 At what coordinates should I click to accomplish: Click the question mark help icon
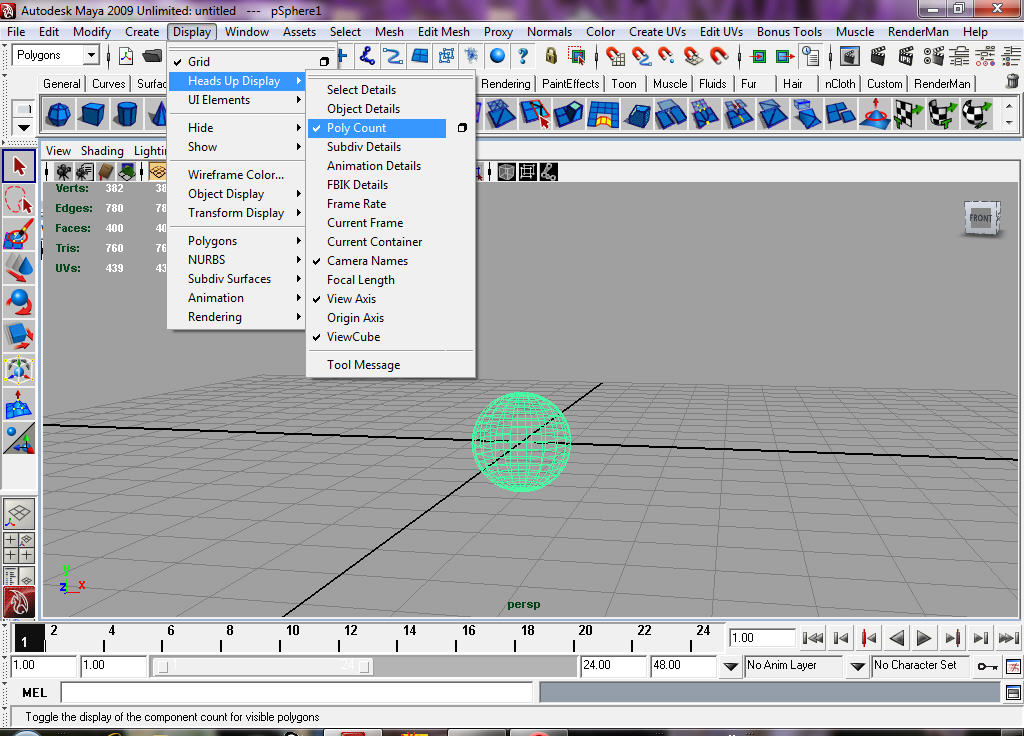[522, 56]
